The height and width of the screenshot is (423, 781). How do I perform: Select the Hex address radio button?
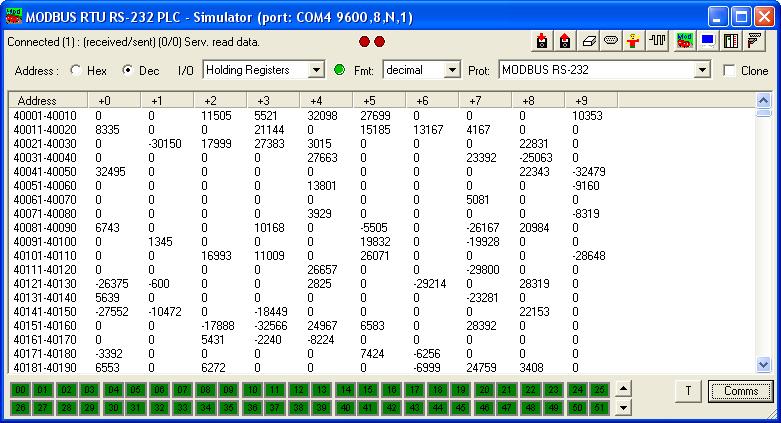tap(76, 70)
